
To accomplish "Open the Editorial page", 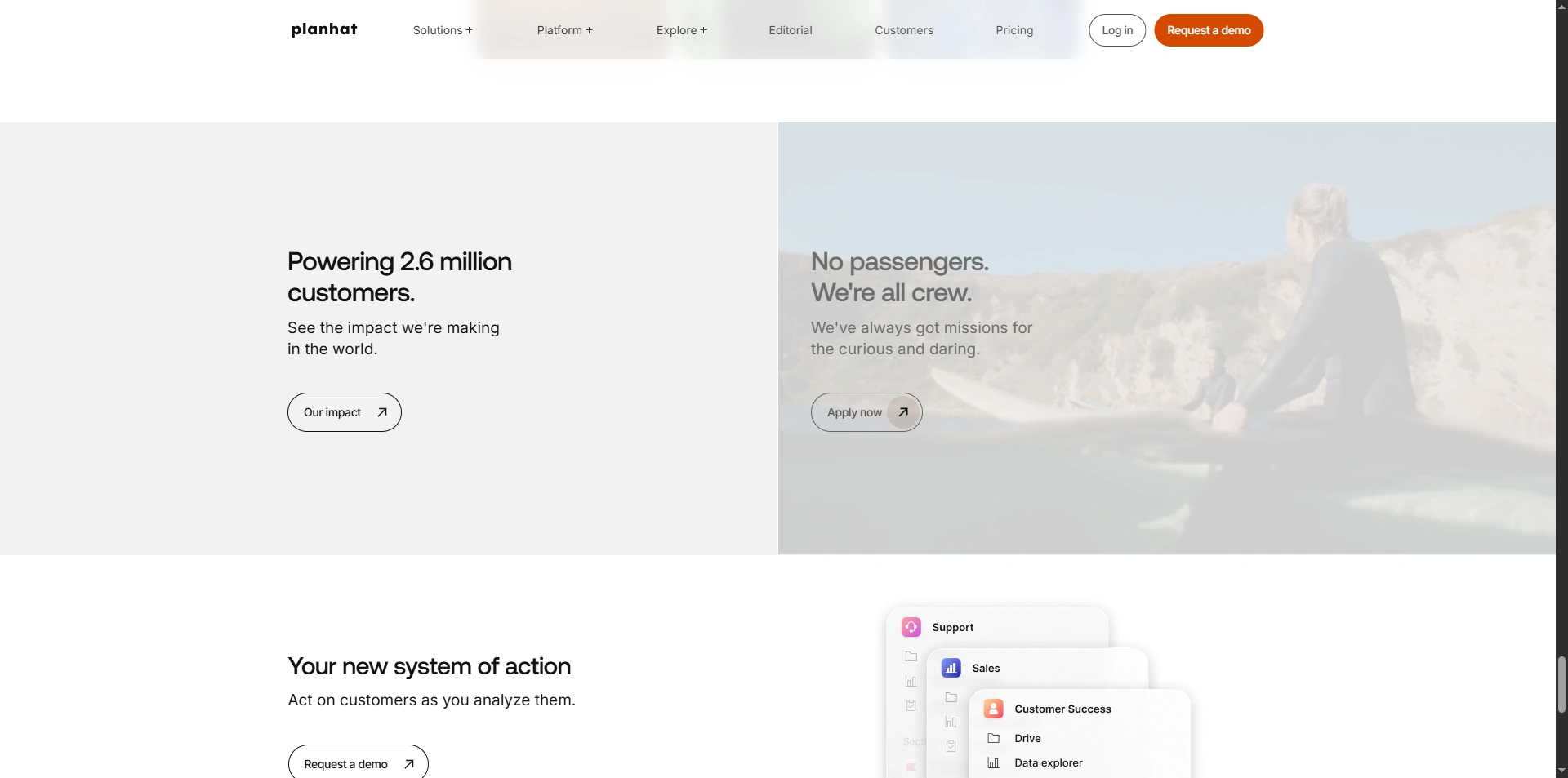I will 791,30.
